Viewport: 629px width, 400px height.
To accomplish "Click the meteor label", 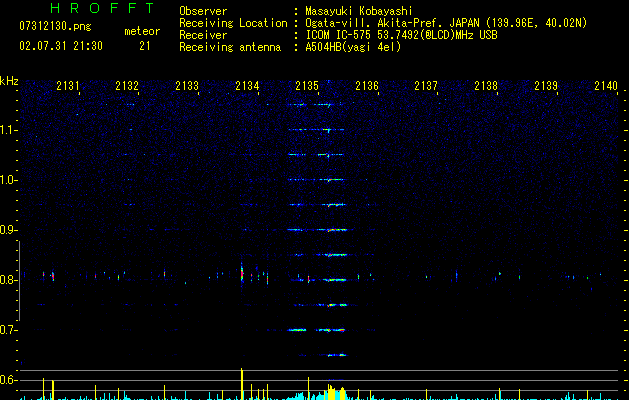I will click(142, 31).
